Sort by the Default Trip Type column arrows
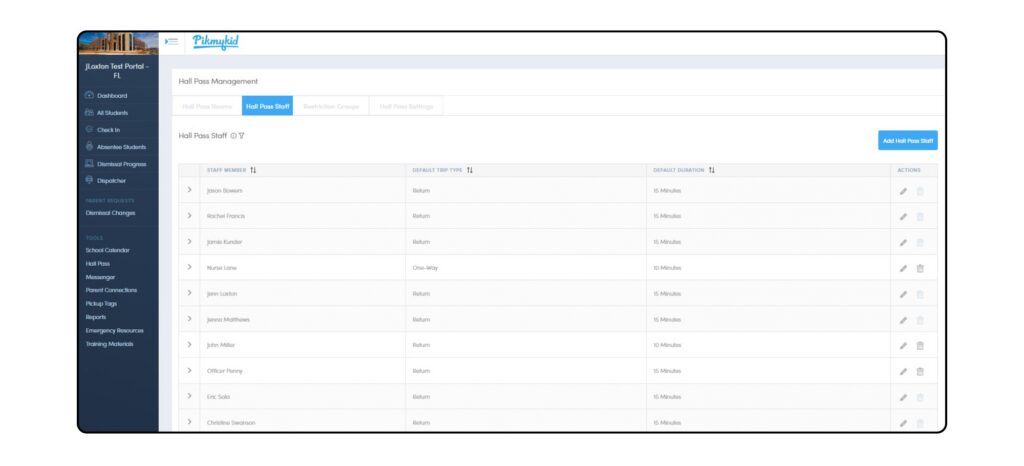Image resolution: width=1024 pixels, height=466 pixels. click(470, 170)
